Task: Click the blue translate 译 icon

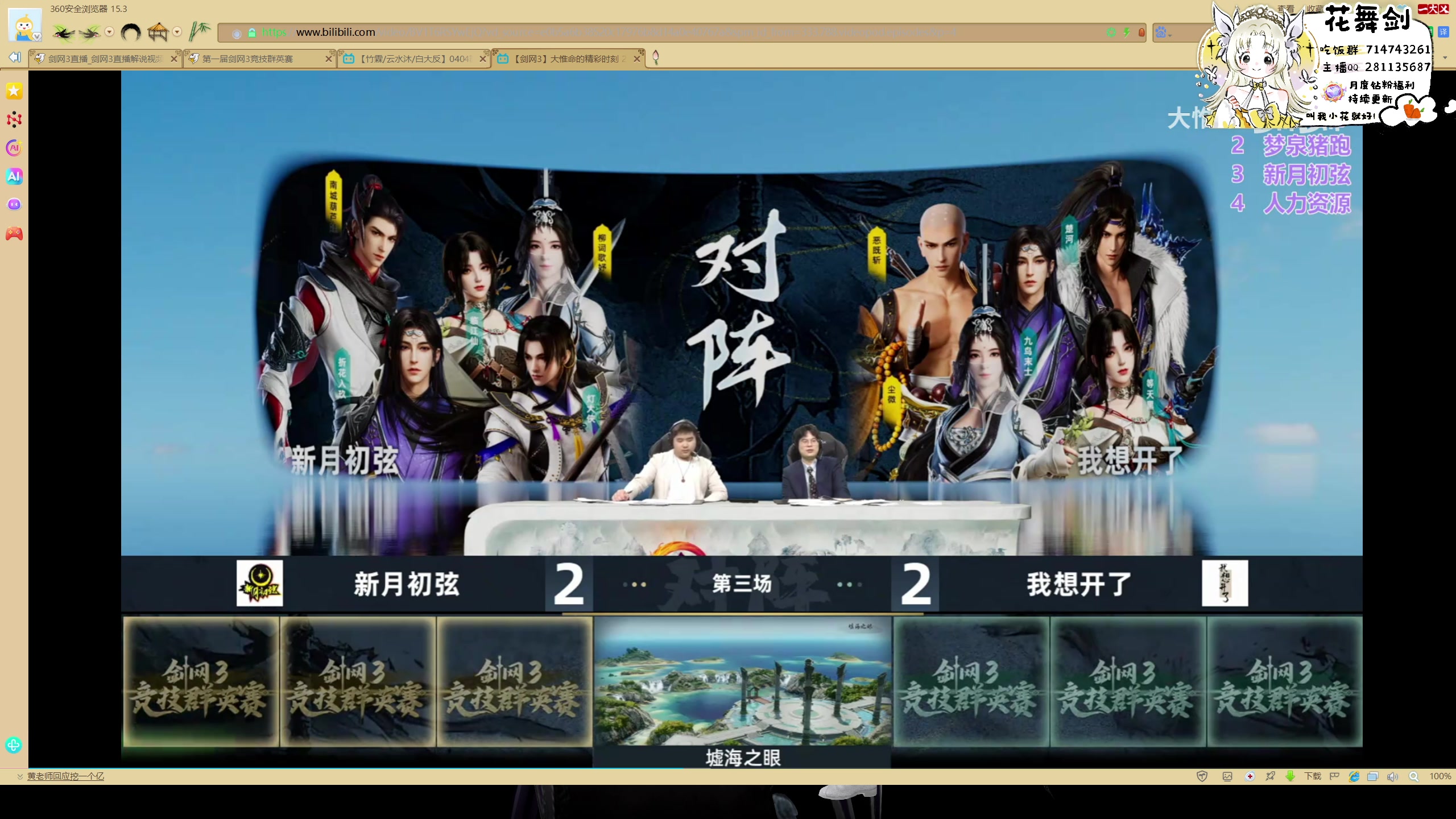Action: [1443, 32]
